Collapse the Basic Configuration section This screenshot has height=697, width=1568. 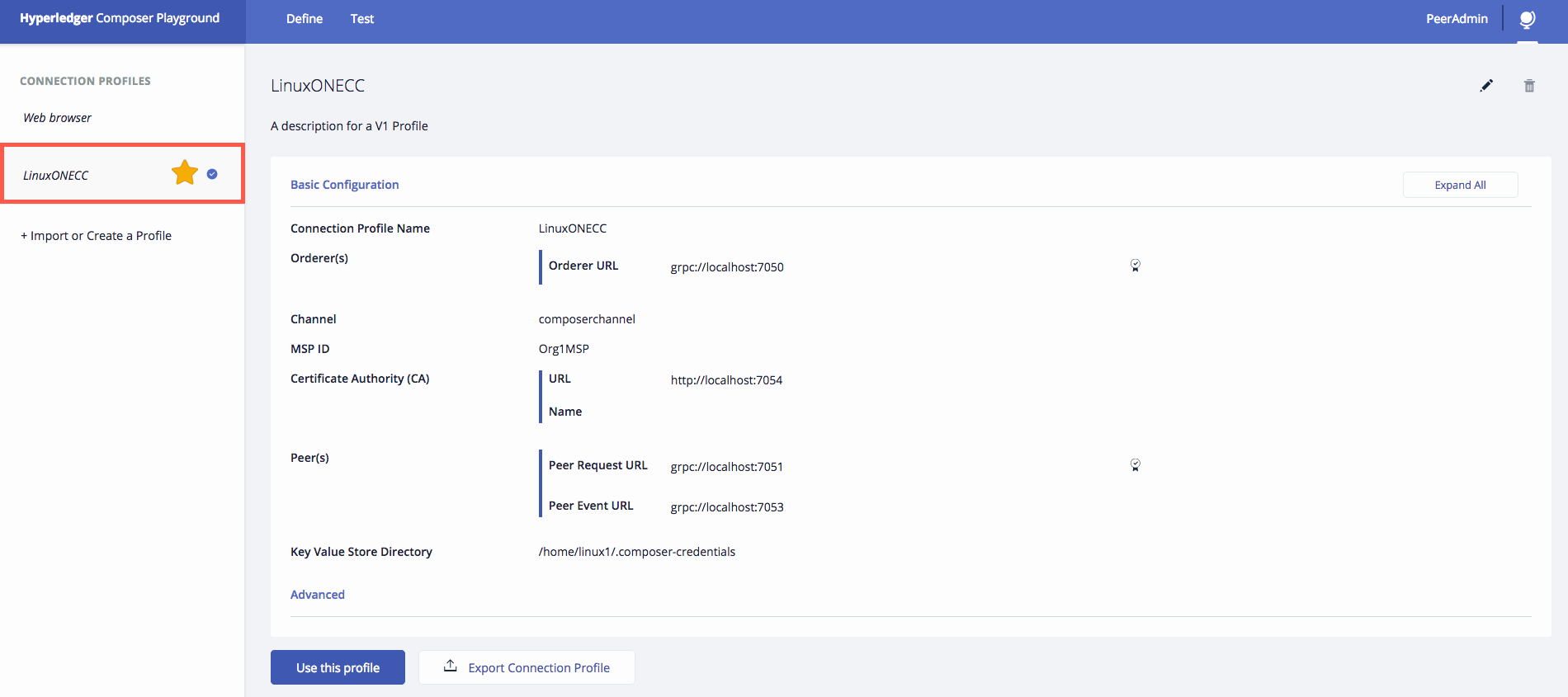[x=345, y=185]
